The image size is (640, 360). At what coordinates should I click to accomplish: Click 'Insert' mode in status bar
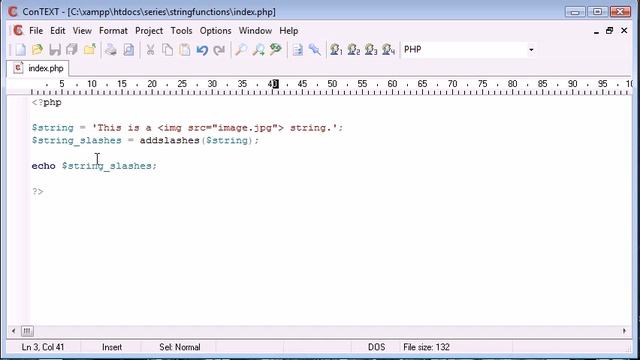pos(112,347)
